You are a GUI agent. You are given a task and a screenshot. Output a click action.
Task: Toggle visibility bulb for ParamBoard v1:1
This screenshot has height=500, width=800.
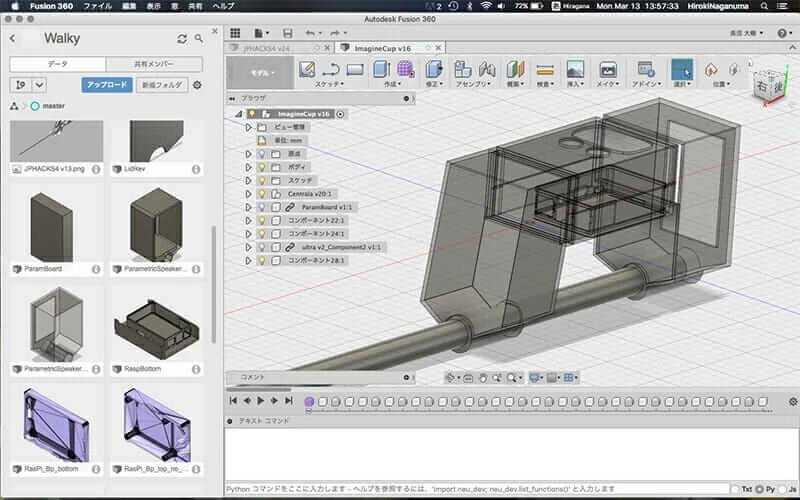[x=262, y=207]
